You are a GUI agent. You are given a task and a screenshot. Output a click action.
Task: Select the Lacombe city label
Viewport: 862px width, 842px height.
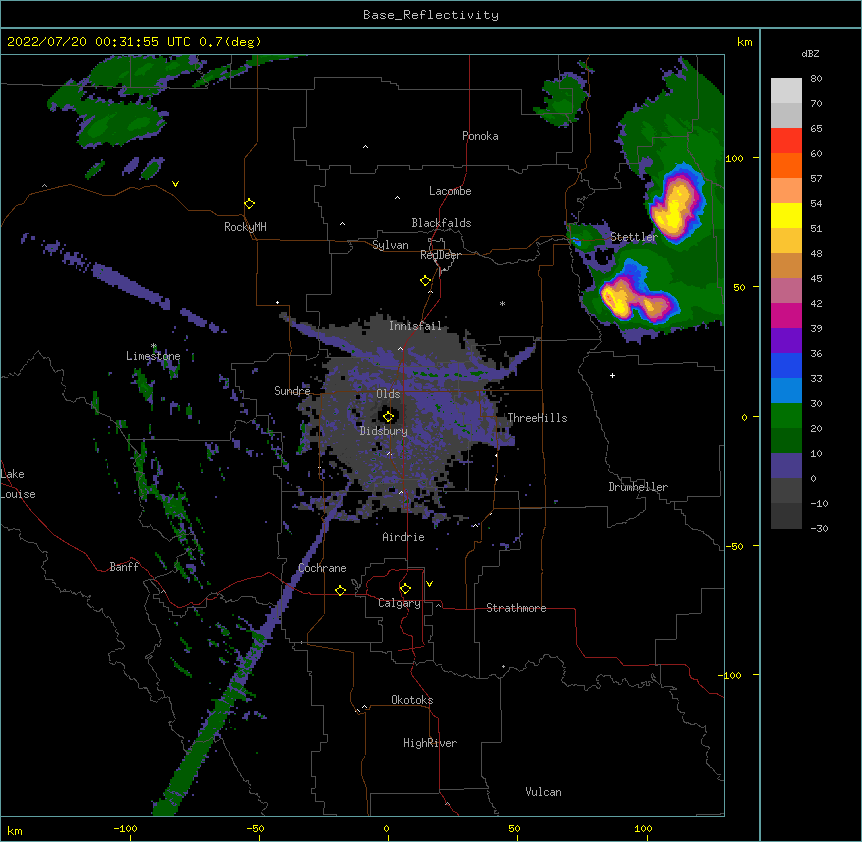(x=450, y=191)
